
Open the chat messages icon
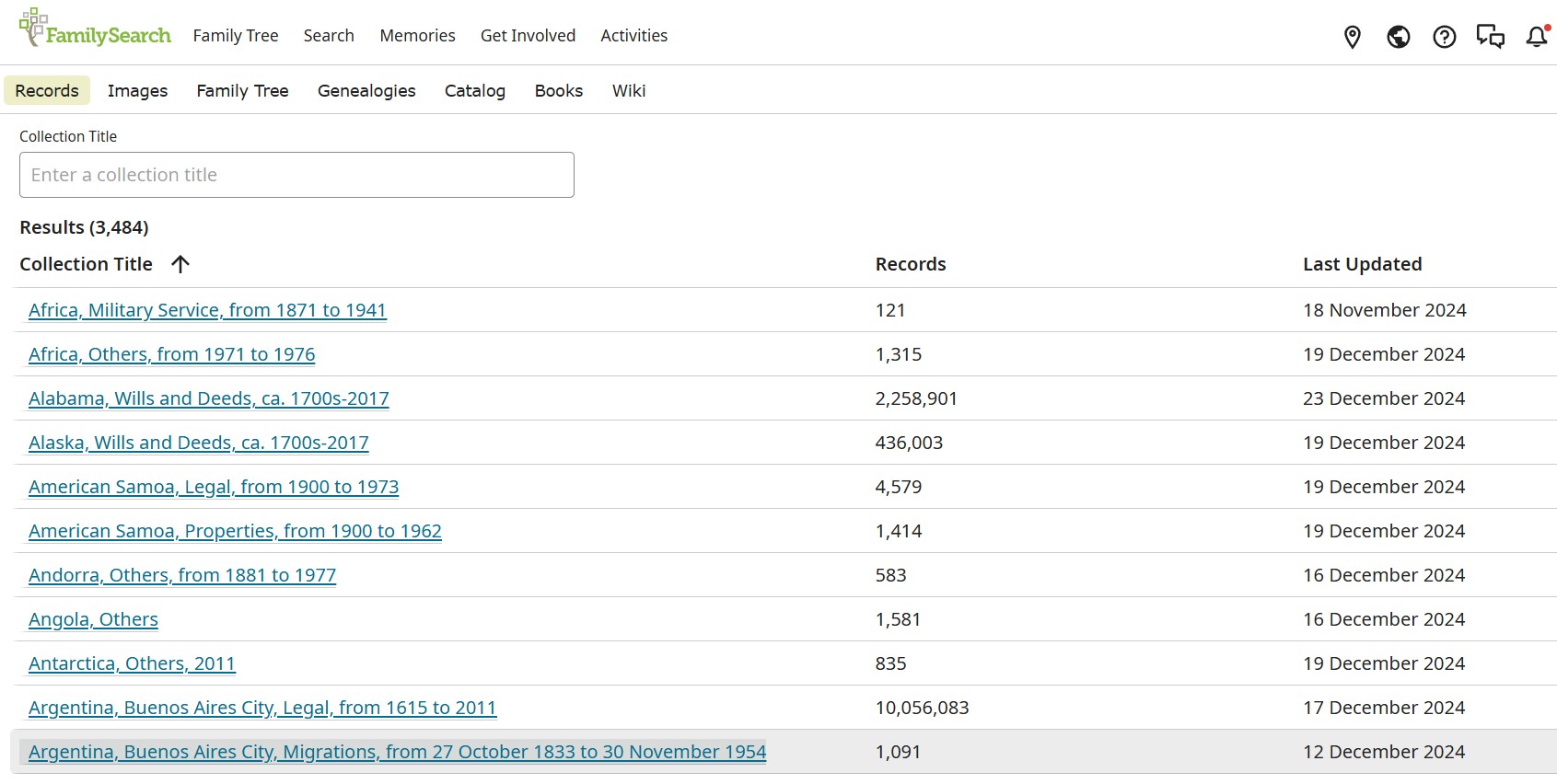pos(1490,37)
